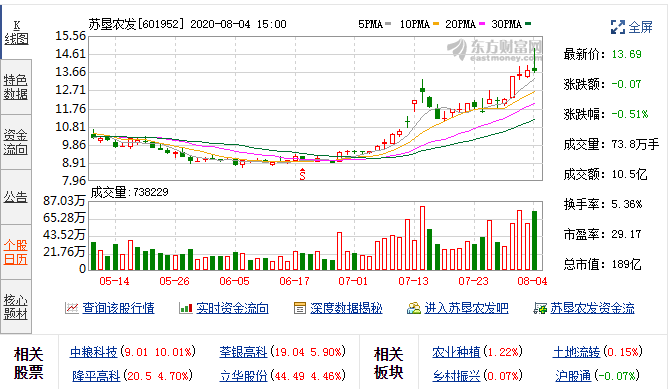Screen dimensions: 668x389
Task: Click the 20PMA magenta legend swatch
Action: click(482, 24)
